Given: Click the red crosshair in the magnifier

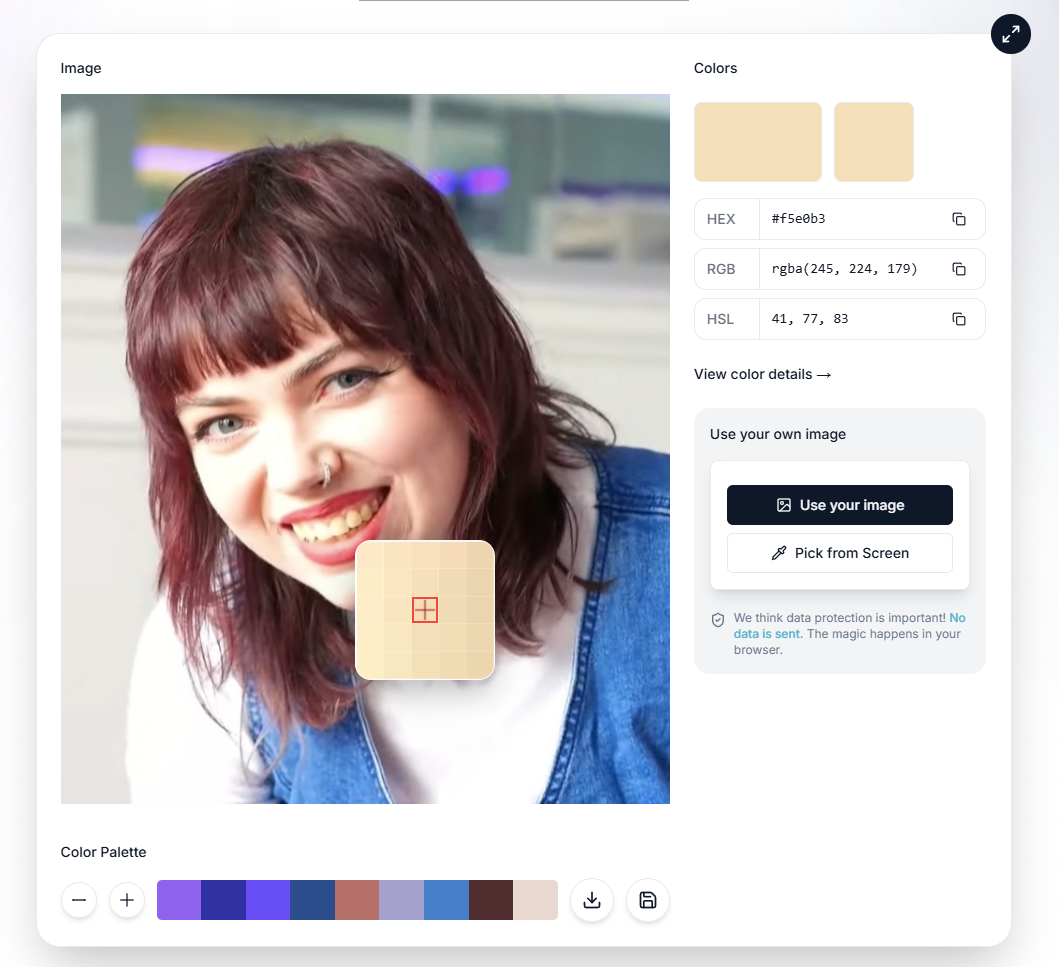Looking at the screenshot, I should (425, 610).
